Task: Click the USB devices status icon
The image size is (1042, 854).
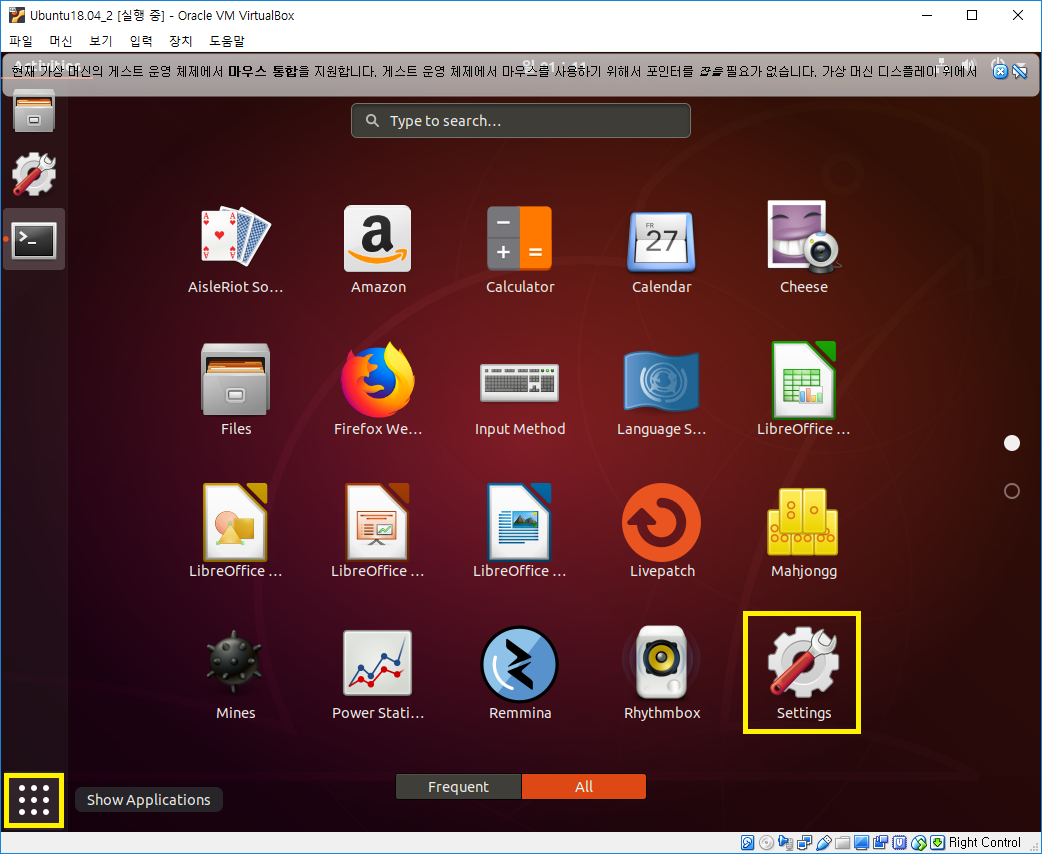Action: pos(823,843)
